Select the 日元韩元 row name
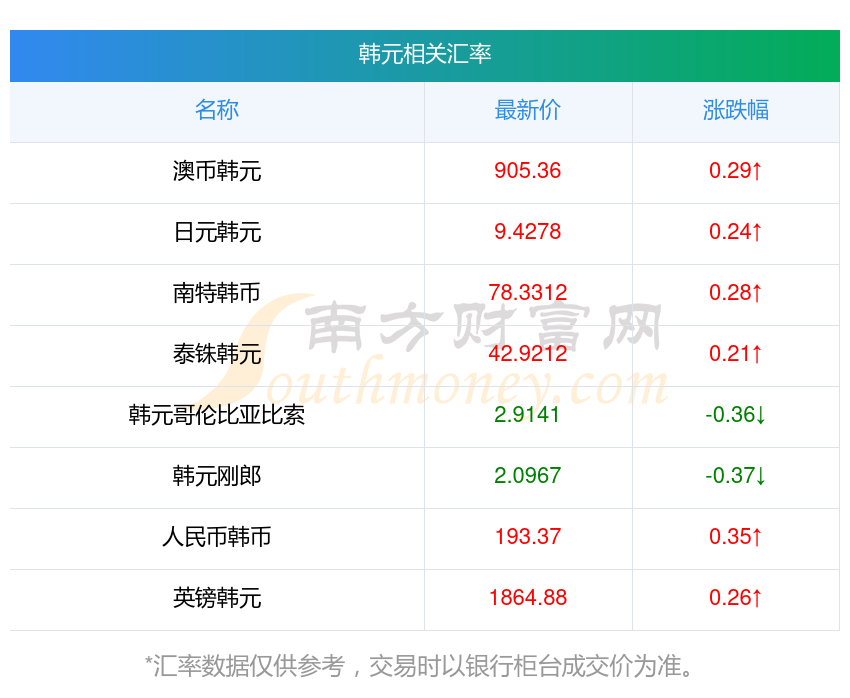 (x=217, y=232)
